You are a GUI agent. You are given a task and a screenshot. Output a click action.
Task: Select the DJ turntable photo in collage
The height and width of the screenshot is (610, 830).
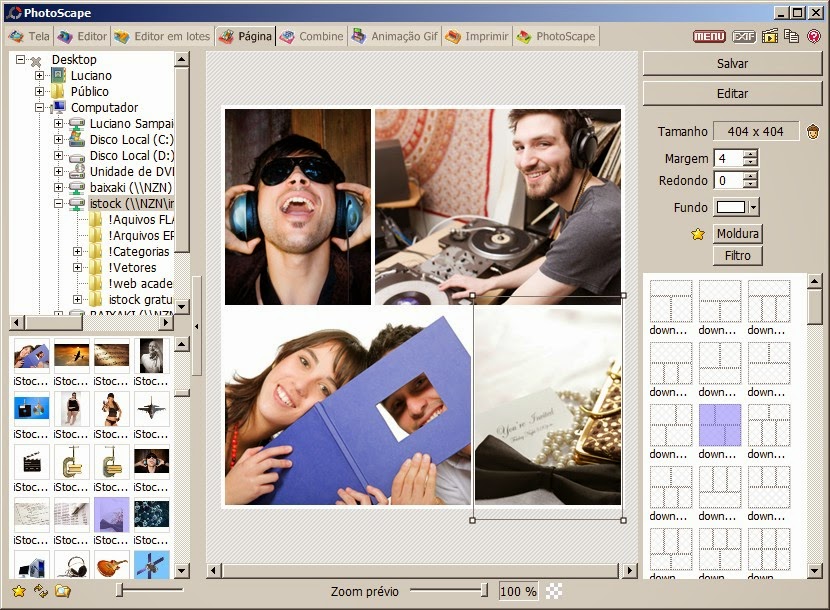pyautogui.click(x=498, y=207)
